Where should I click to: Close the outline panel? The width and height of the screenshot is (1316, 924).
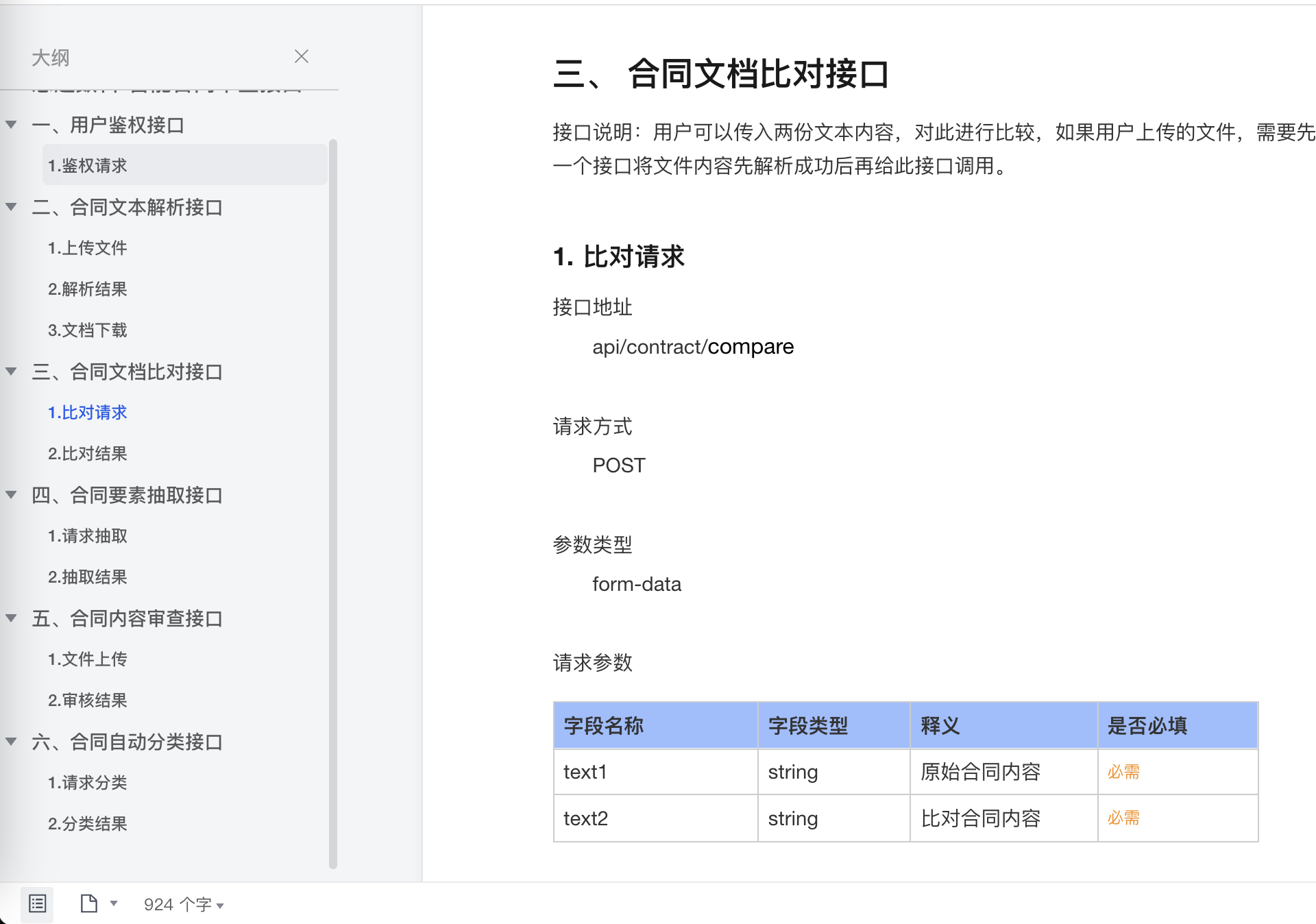click(302, 57)
